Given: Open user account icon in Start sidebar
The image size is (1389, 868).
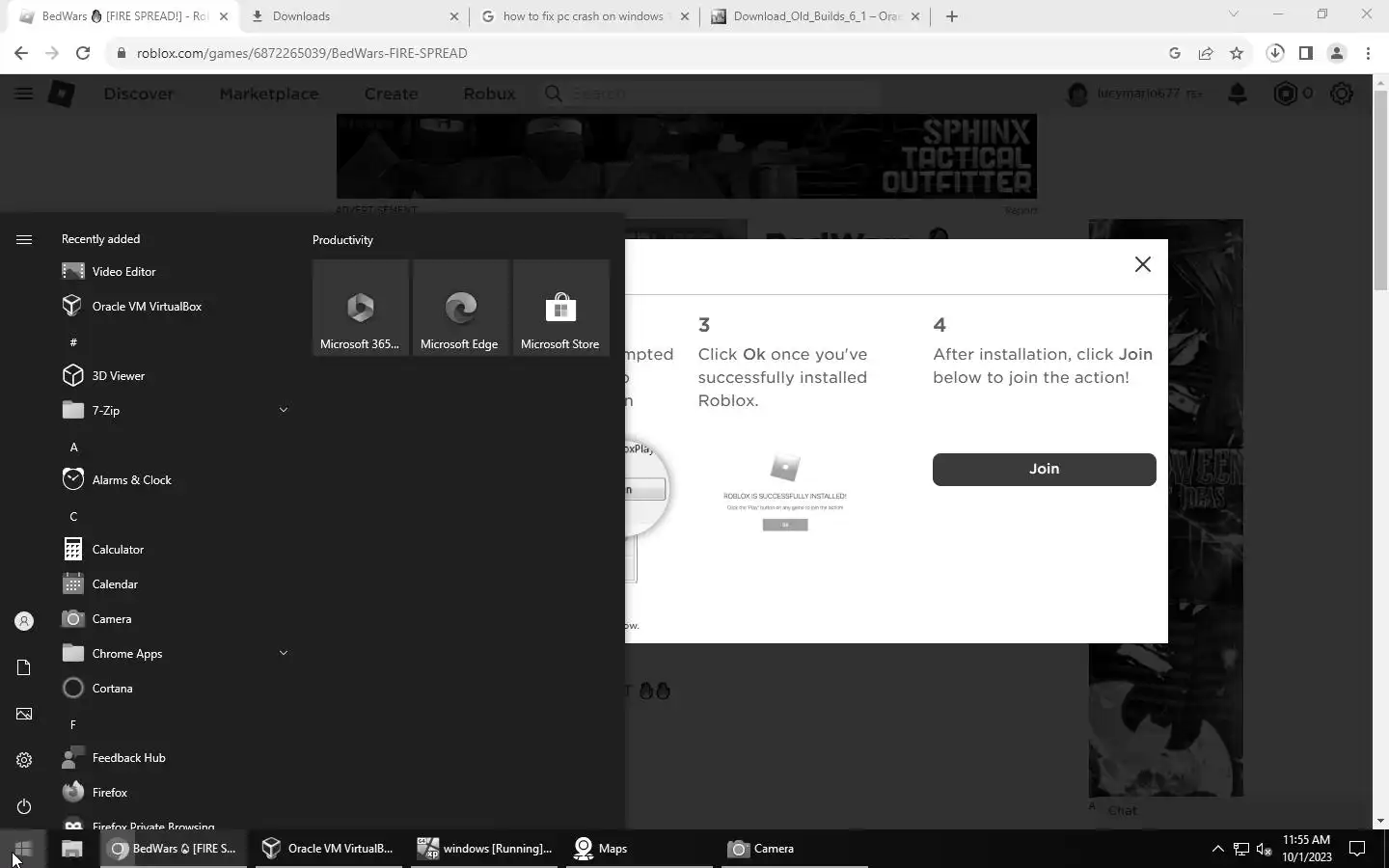Looking at the screenshot, I should pos(24,621).
